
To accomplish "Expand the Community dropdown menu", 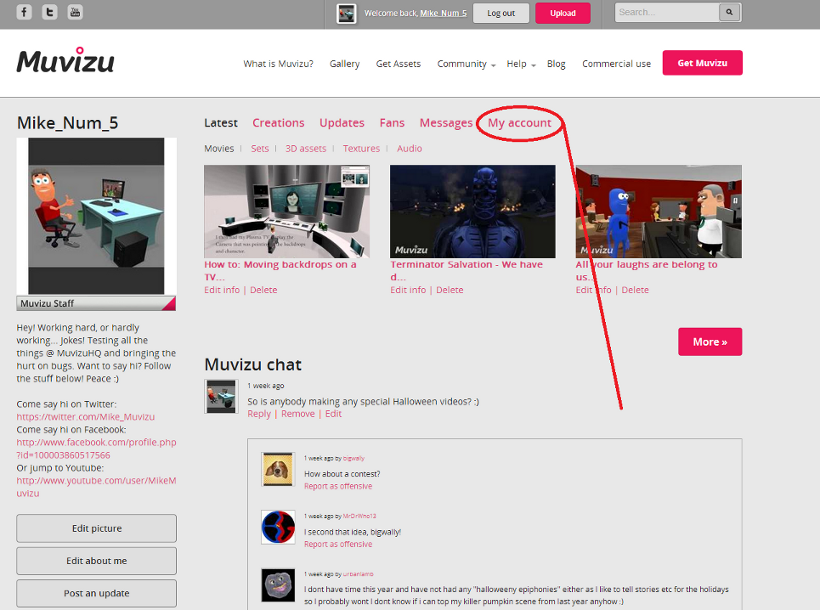I will [x=466, y=63].
